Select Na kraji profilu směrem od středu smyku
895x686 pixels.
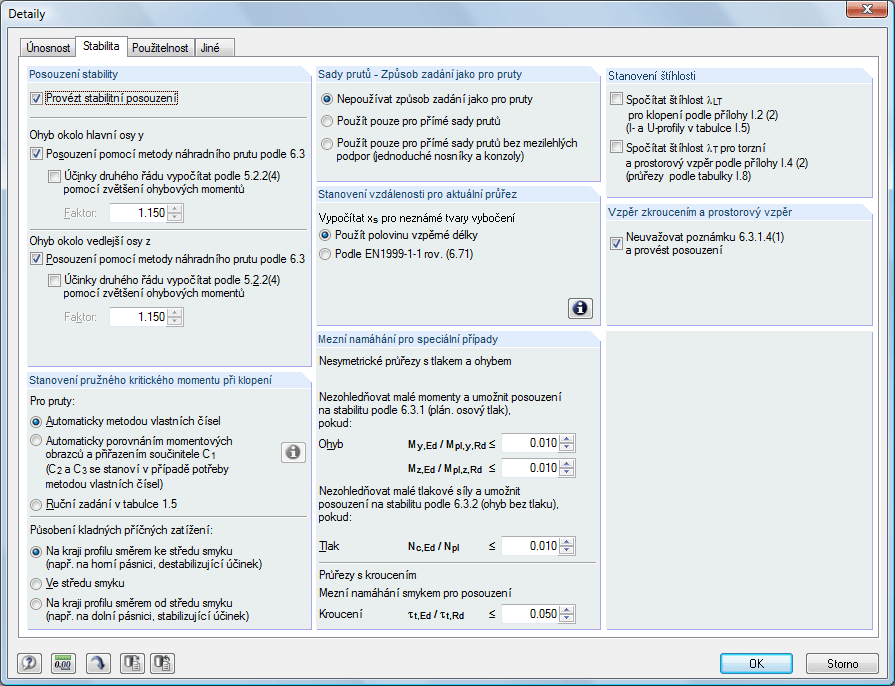(36, 604)
